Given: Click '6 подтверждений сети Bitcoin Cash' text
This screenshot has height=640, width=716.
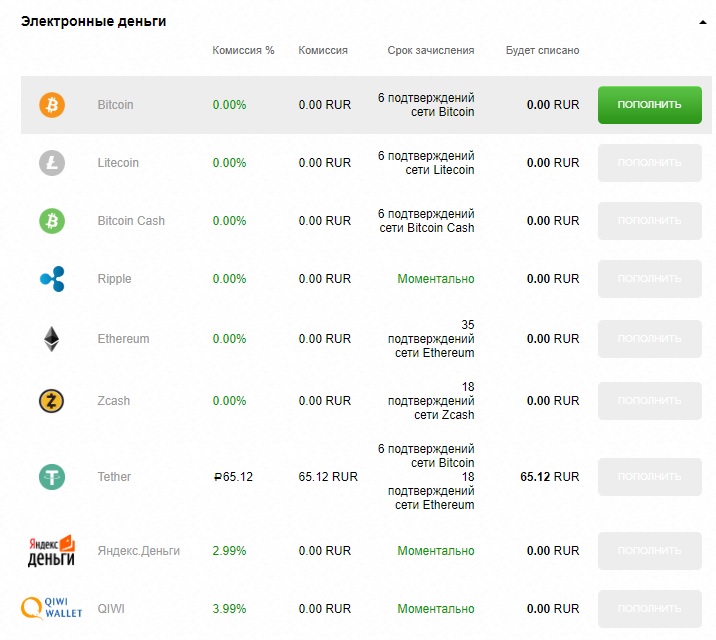Looking at the screenshot, I should (426, 221).
